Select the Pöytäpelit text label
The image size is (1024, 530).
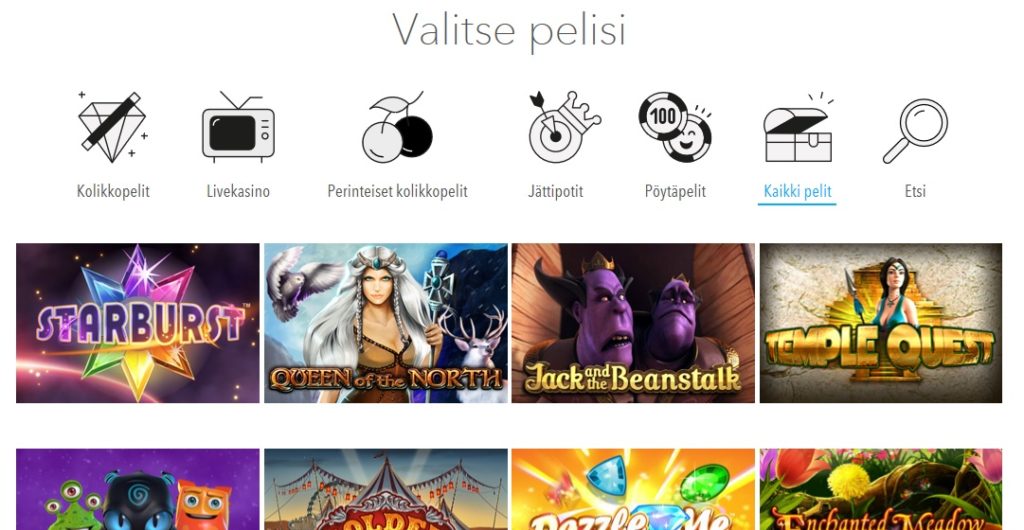click(x=675, y=191)
